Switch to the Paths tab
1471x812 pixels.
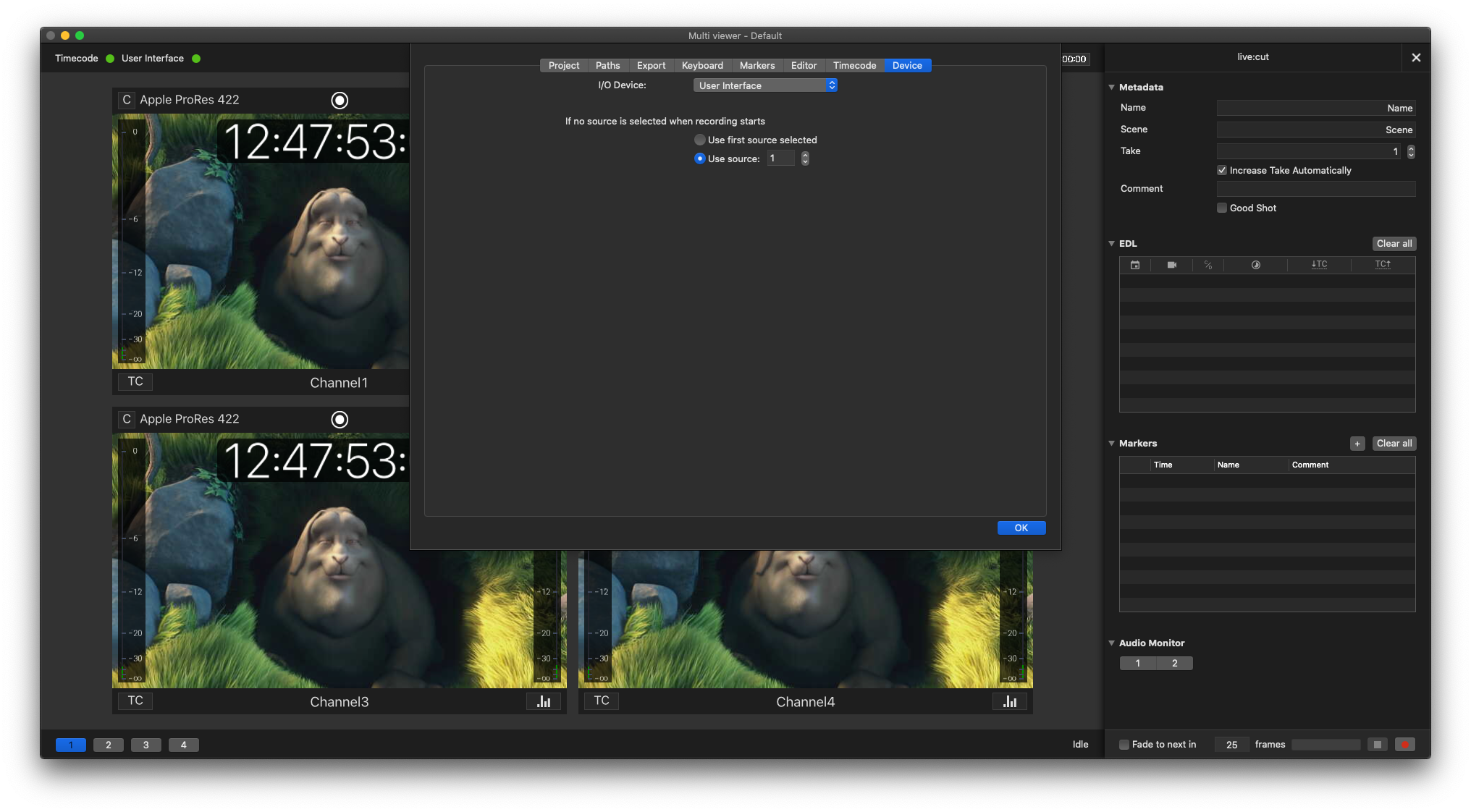[608, 66]
